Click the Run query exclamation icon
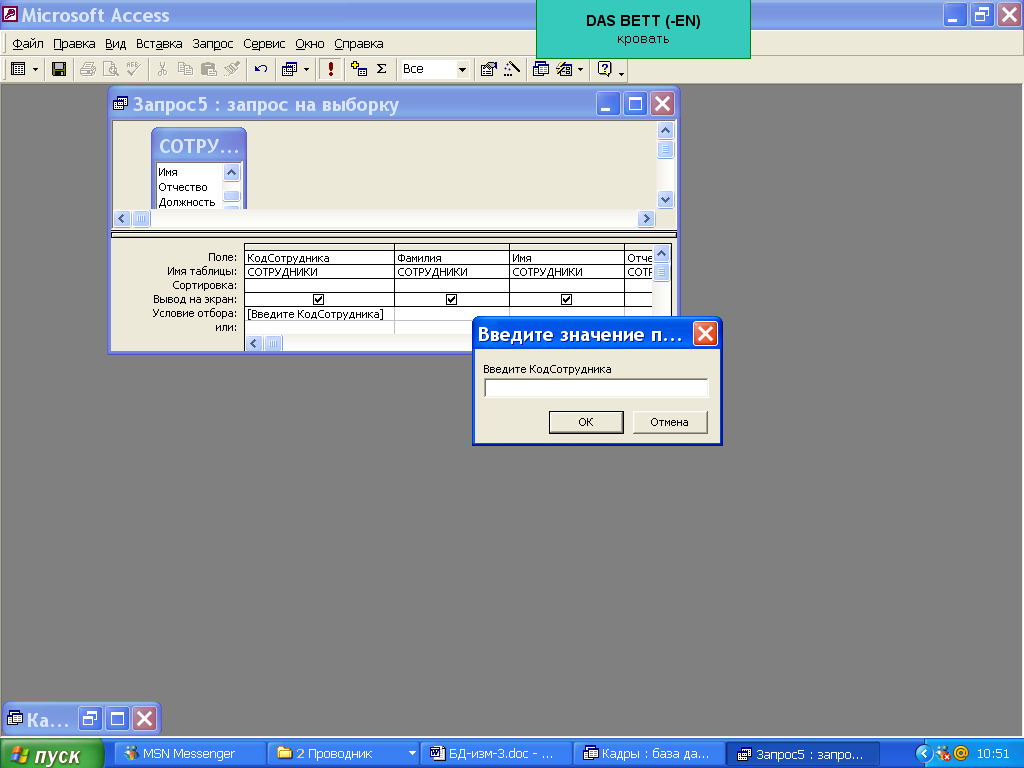The width and height of the screenshot is (1024, 768). [330, 69]
